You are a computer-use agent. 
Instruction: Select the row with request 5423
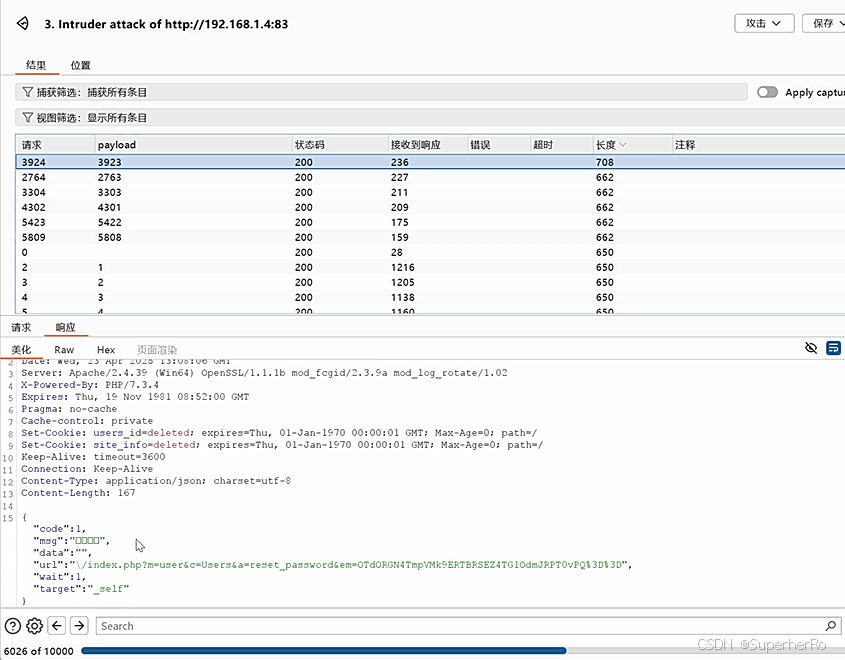click(x=430, y=223)
